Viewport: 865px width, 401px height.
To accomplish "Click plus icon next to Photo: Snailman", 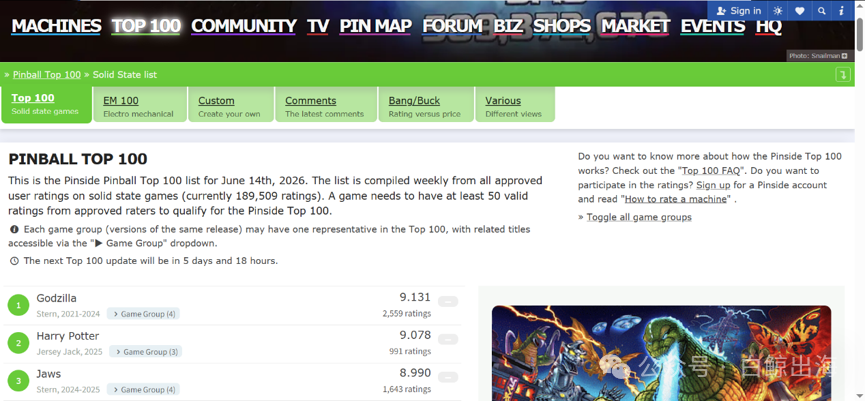I will [x=845, y=56].
